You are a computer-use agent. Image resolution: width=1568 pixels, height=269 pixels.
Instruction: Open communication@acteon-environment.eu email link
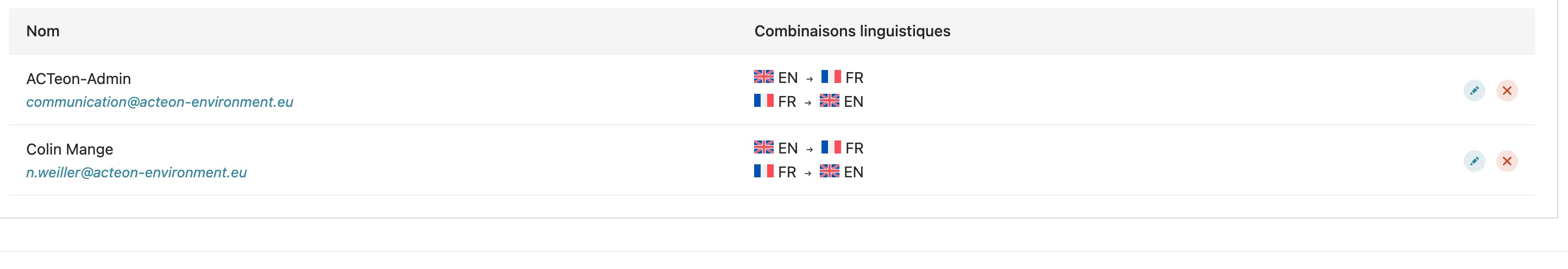click(x=160, y=102)
